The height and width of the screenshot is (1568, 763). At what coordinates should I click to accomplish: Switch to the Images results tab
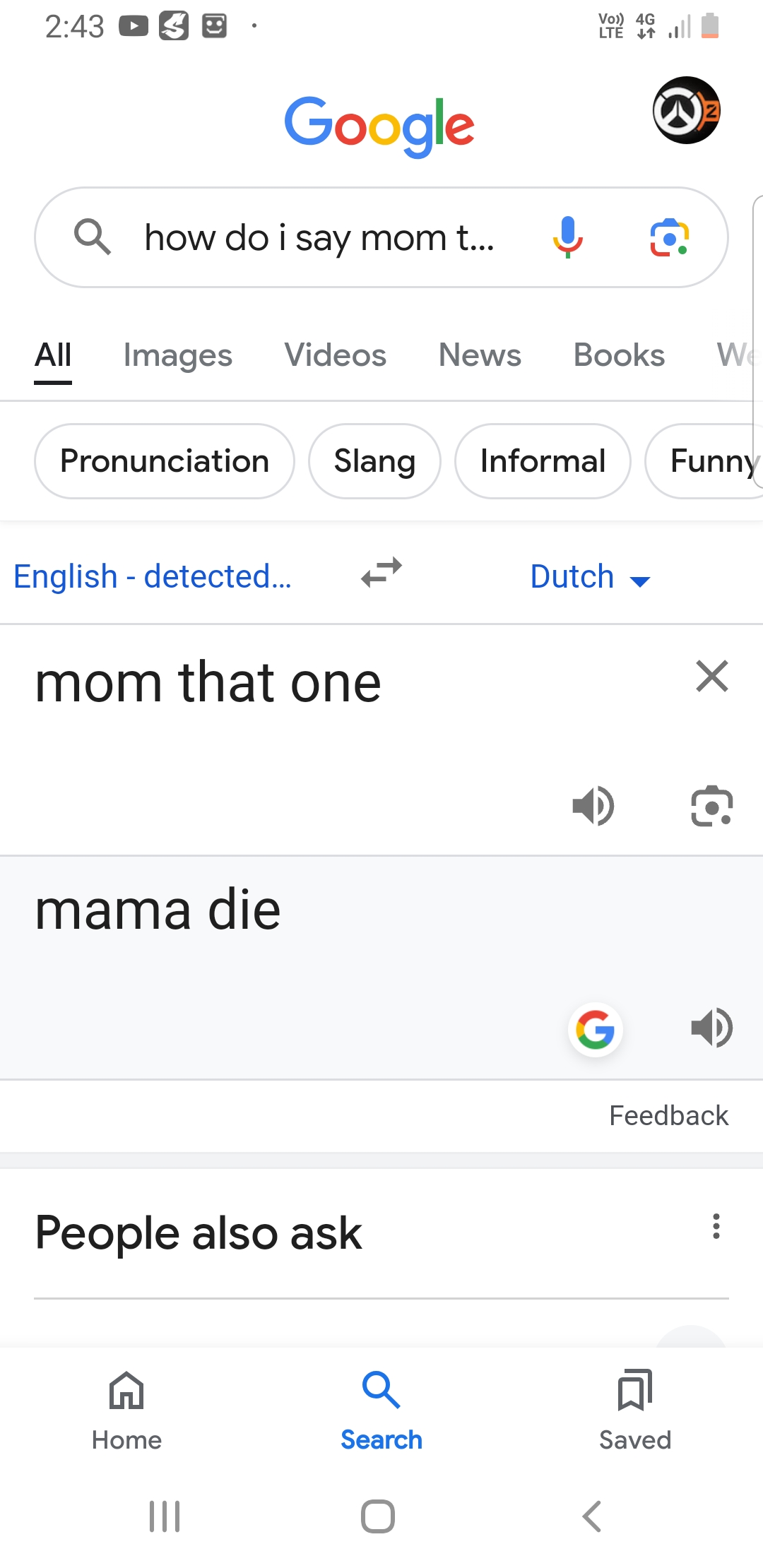177,355
